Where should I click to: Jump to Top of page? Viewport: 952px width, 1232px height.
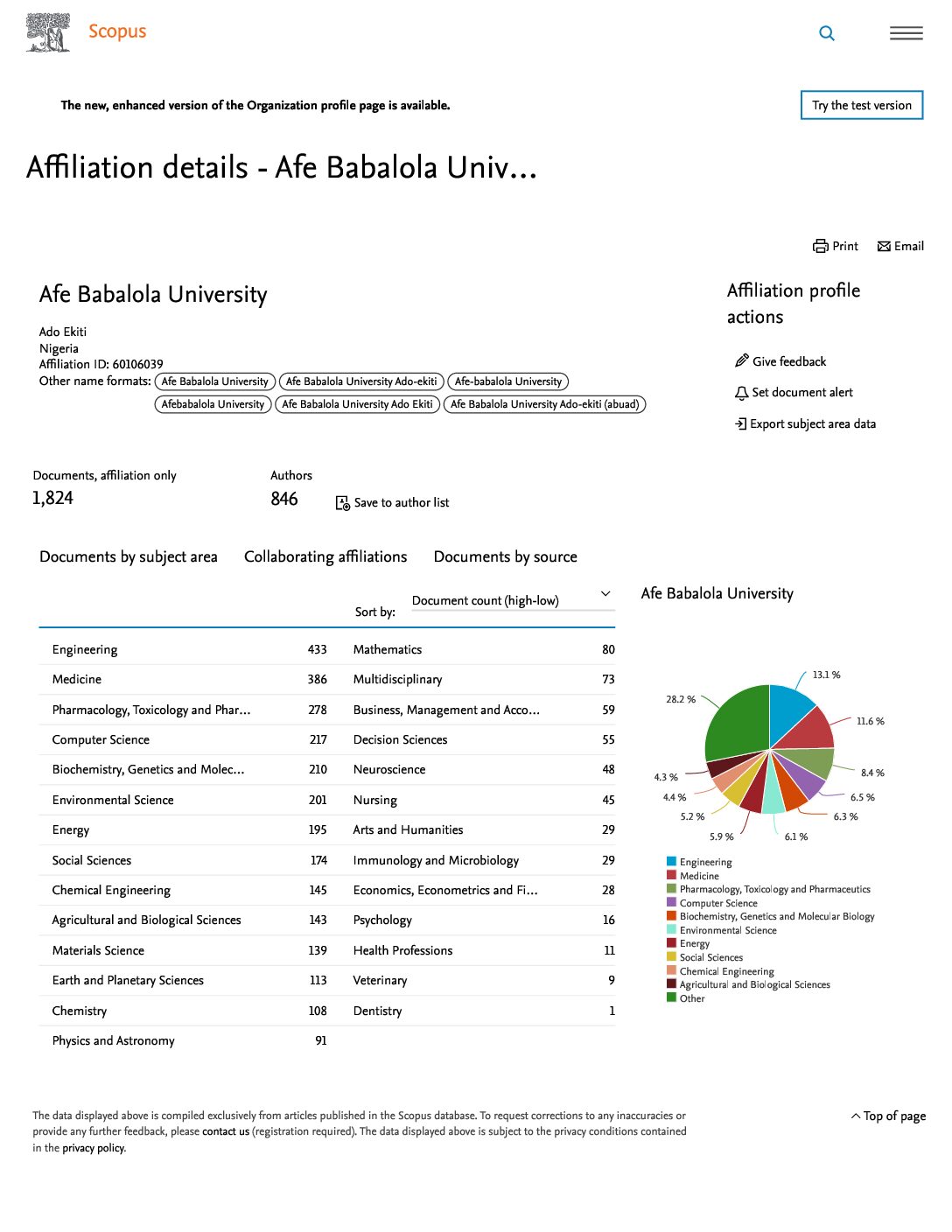(x=888, y=1116)
